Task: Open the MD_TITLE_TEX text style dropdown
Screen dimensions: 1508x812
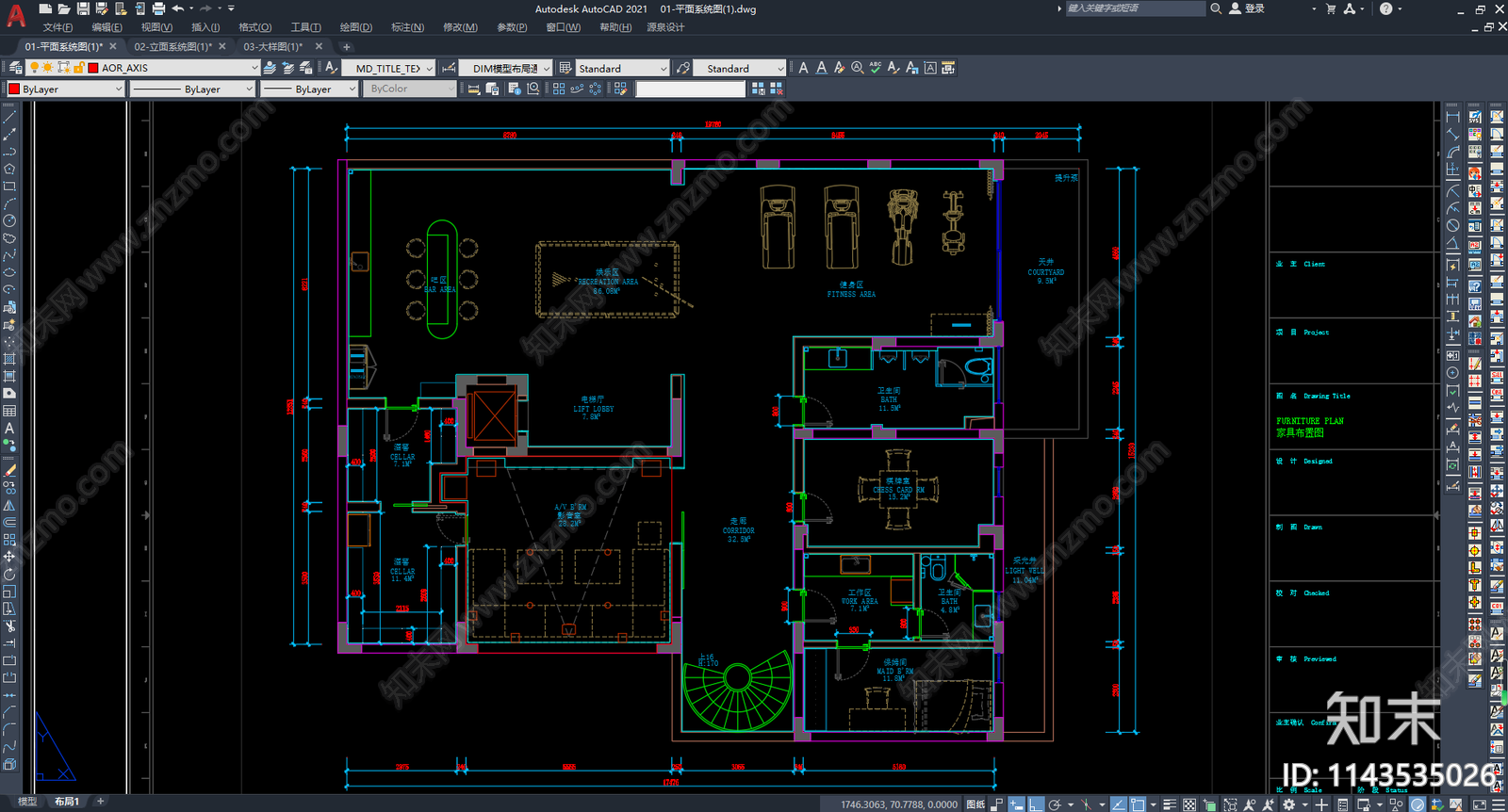Action: click(429, 68)
